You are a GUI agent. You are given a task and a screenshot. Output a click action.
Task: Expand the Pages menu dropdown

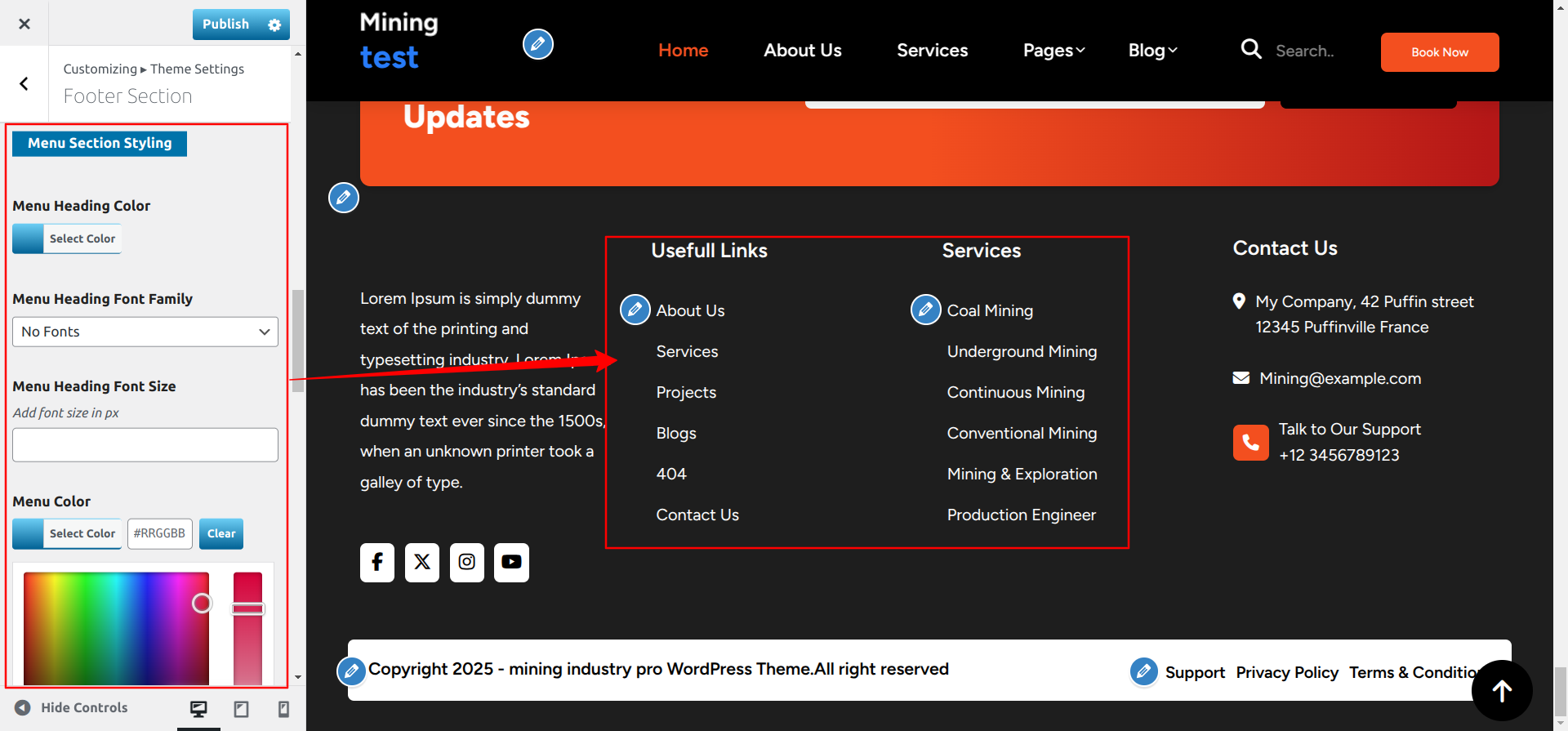pos(1053,51)
